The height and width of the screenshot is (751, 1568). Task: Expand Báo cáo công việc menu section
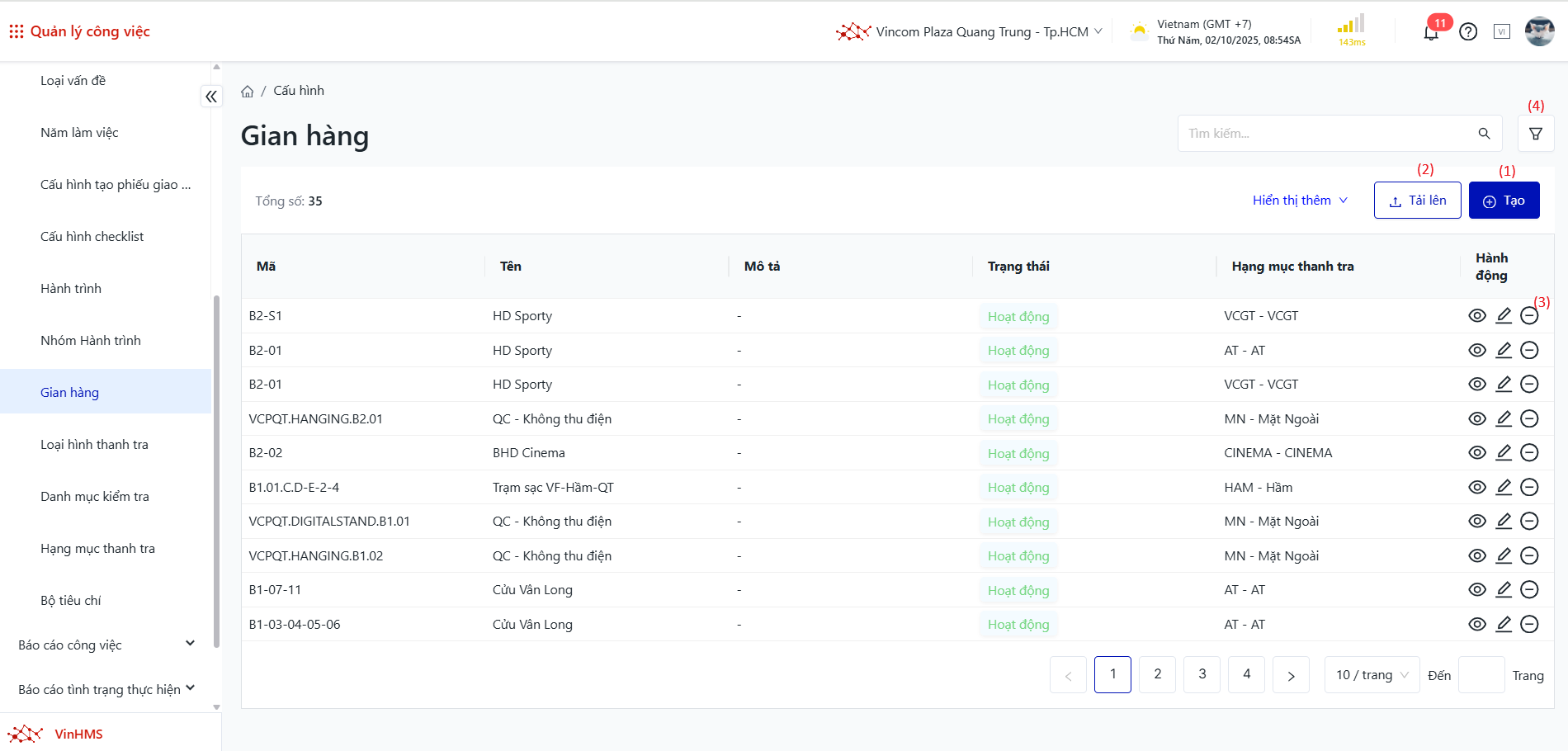[107, 645]
